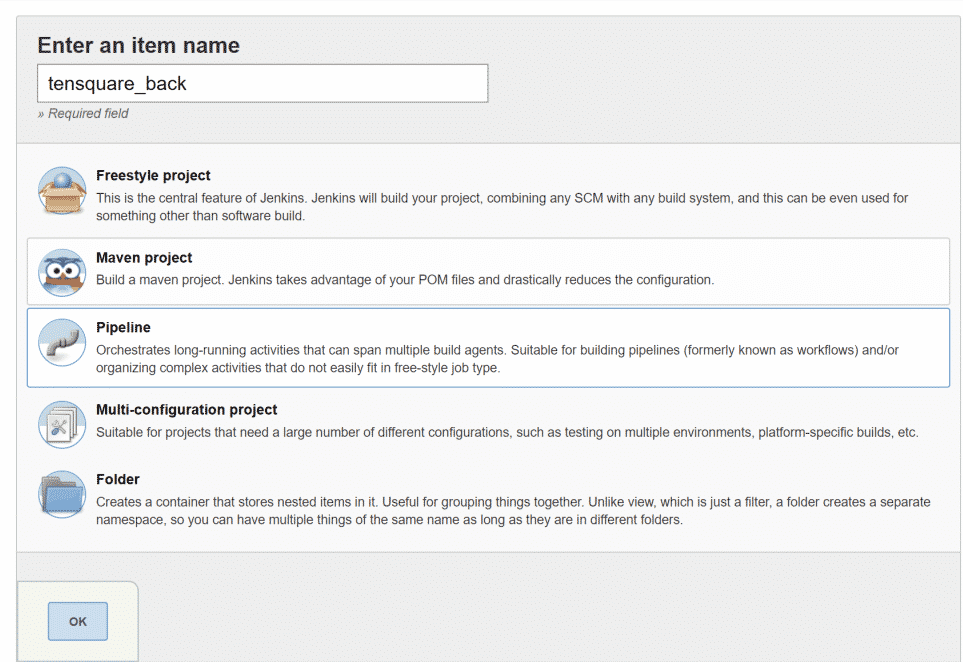Image resolution: width=963 pixels, height=662 pixels.
Task: Click the Pipeline description about build agents
Action: click(x=497, y=359)
